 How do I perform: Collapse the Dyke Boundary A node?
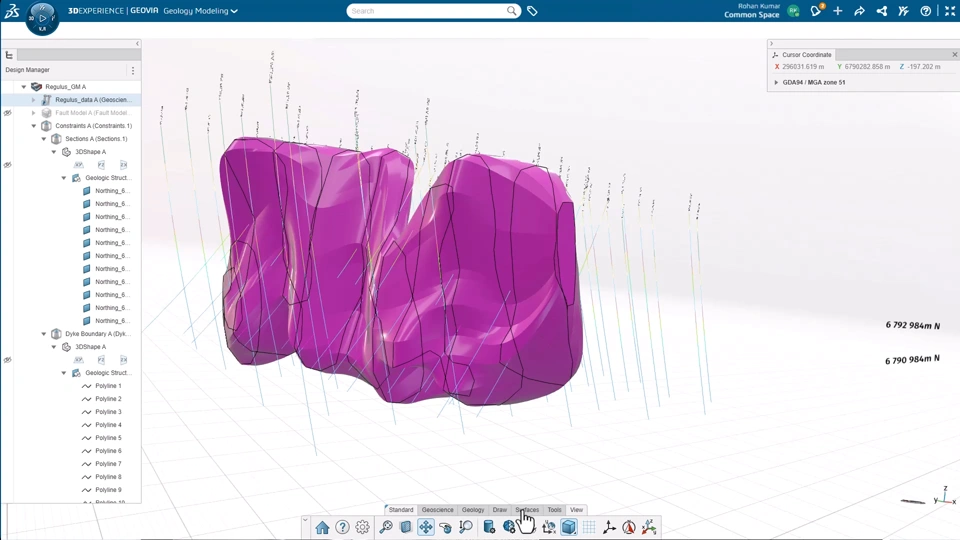pyautogui.click(x=44, y=334)
